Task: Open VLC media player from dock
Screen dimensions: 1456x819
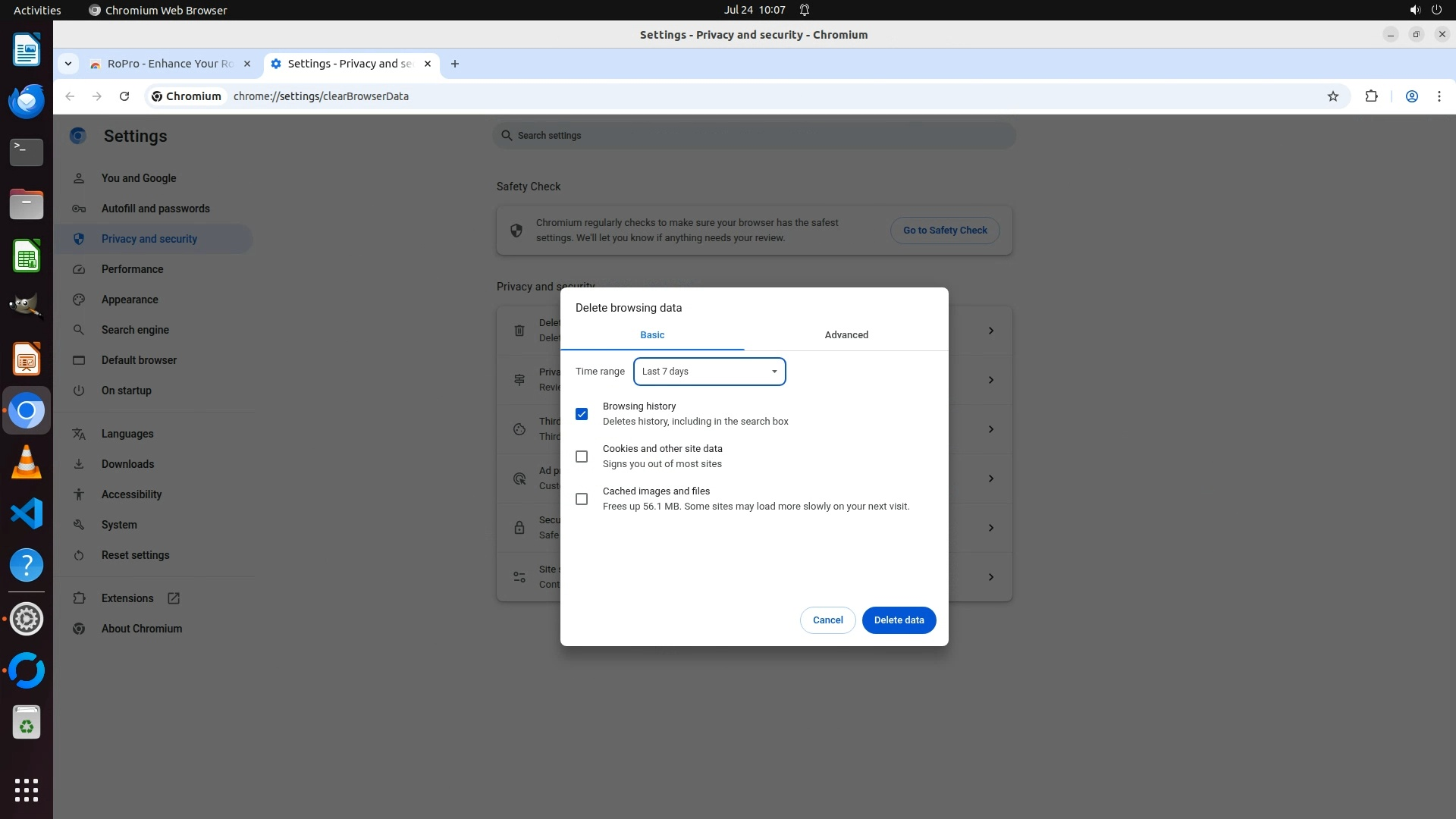Action: point(27,463)
